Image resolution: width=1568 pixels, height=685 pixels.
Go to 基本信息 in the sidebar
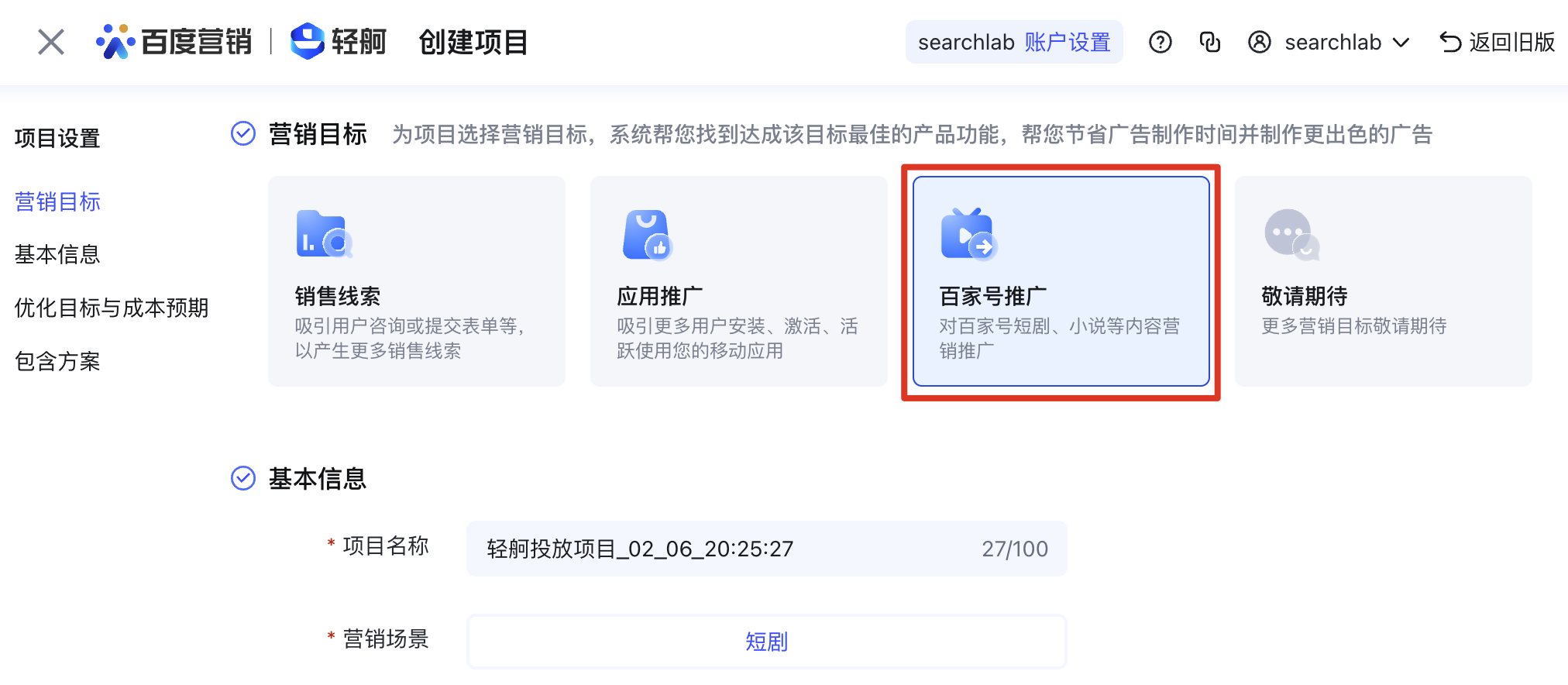coord(58,255)
